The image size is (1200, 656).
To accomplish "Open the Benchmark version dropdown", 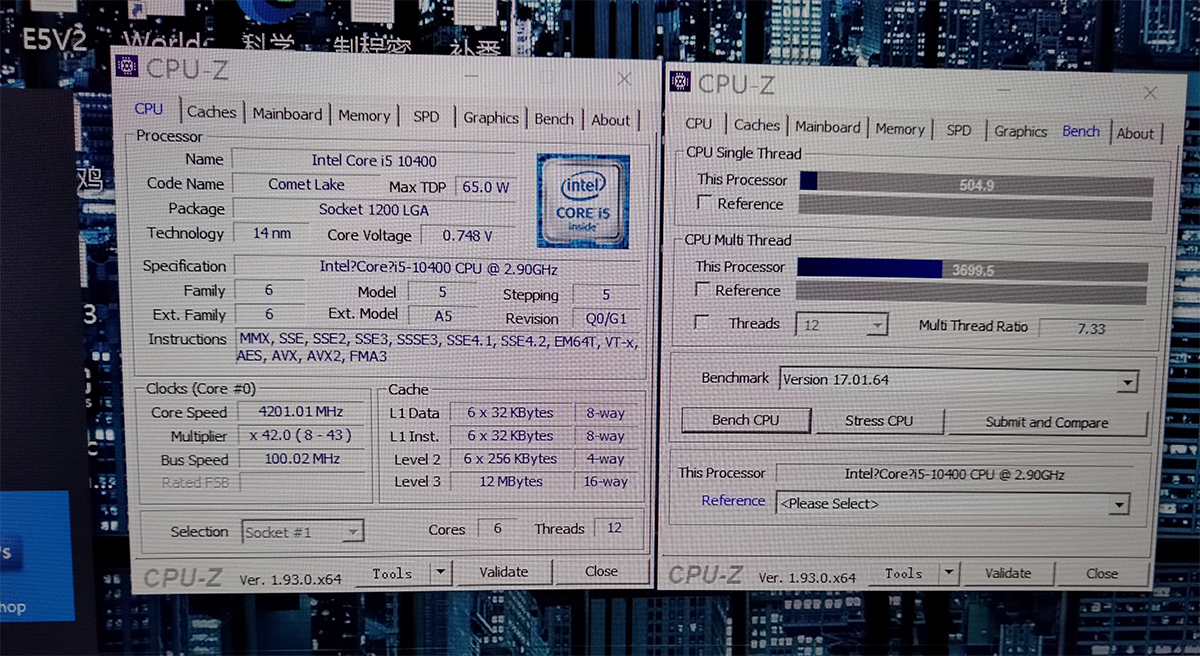I will [959, 381].
